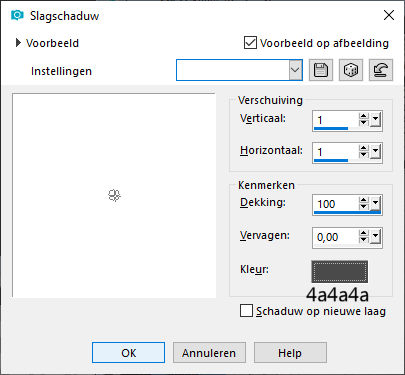Increase Dekking value with up arrow

point(364,200)
